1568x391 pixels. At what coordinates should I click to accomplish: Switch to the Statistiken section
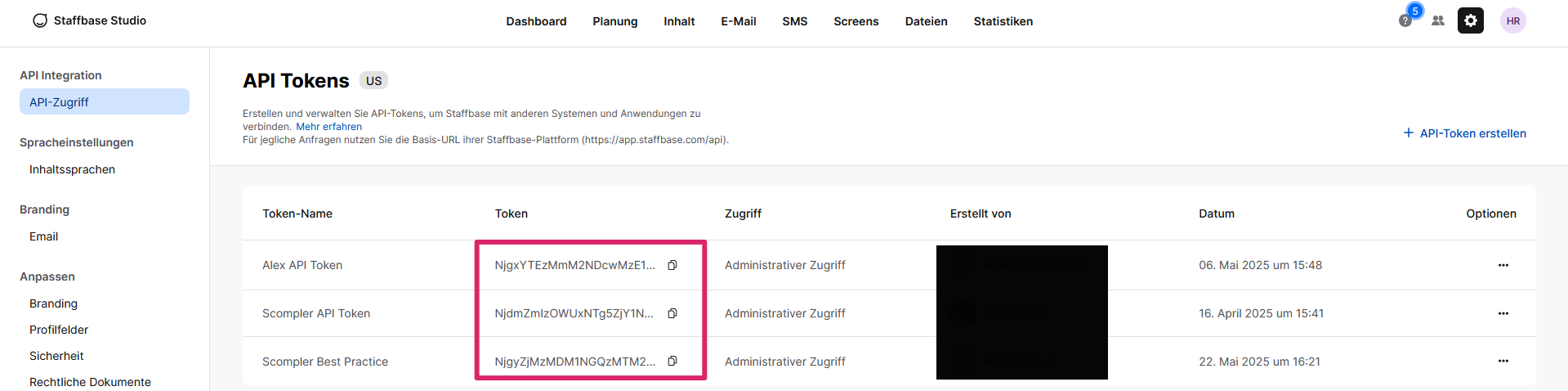pyautogui.click(x=1003, y=21)
